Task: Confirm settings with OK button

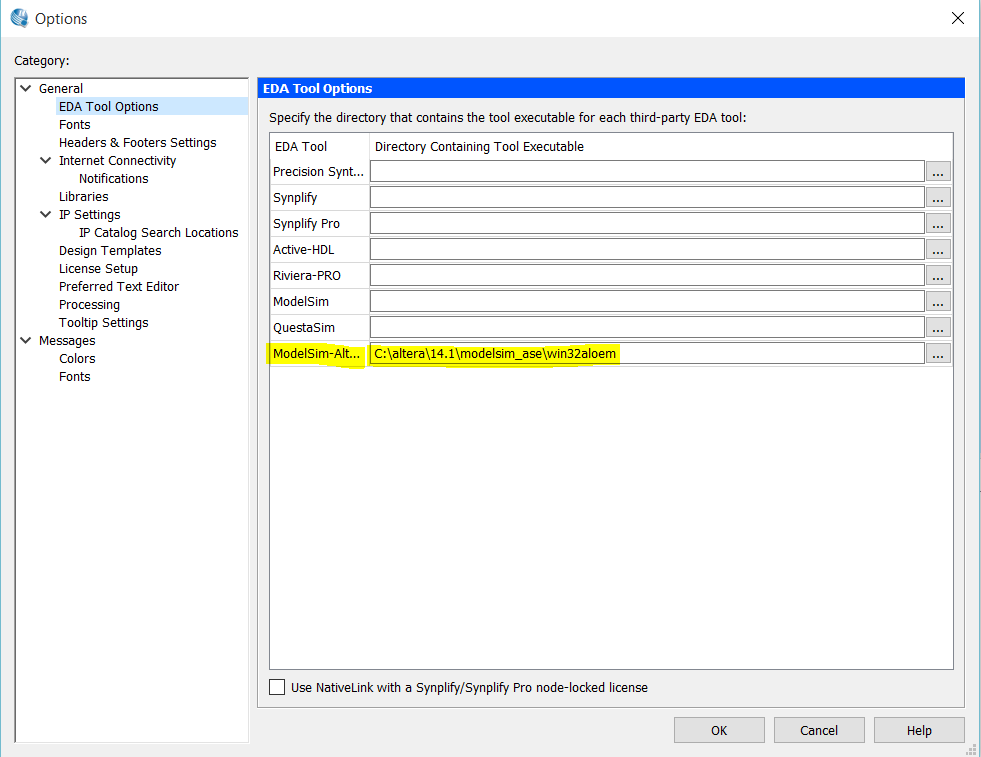Action: click(x=719, y=730)
